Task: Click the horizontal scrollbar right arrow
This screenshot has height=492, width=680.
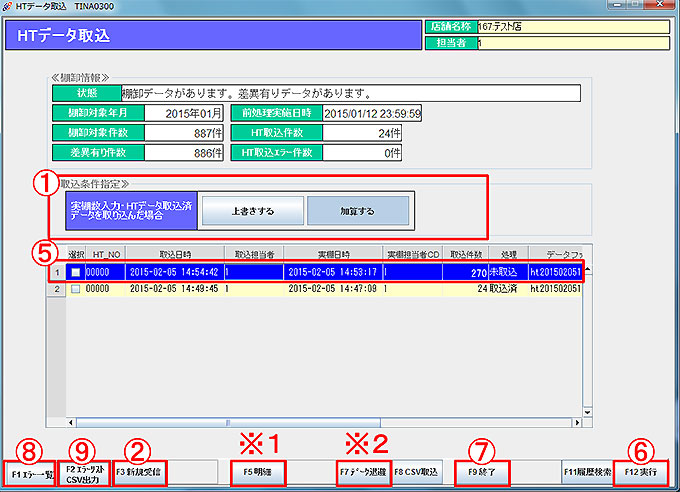Action: pyautogui.click(x=573, y=423)
